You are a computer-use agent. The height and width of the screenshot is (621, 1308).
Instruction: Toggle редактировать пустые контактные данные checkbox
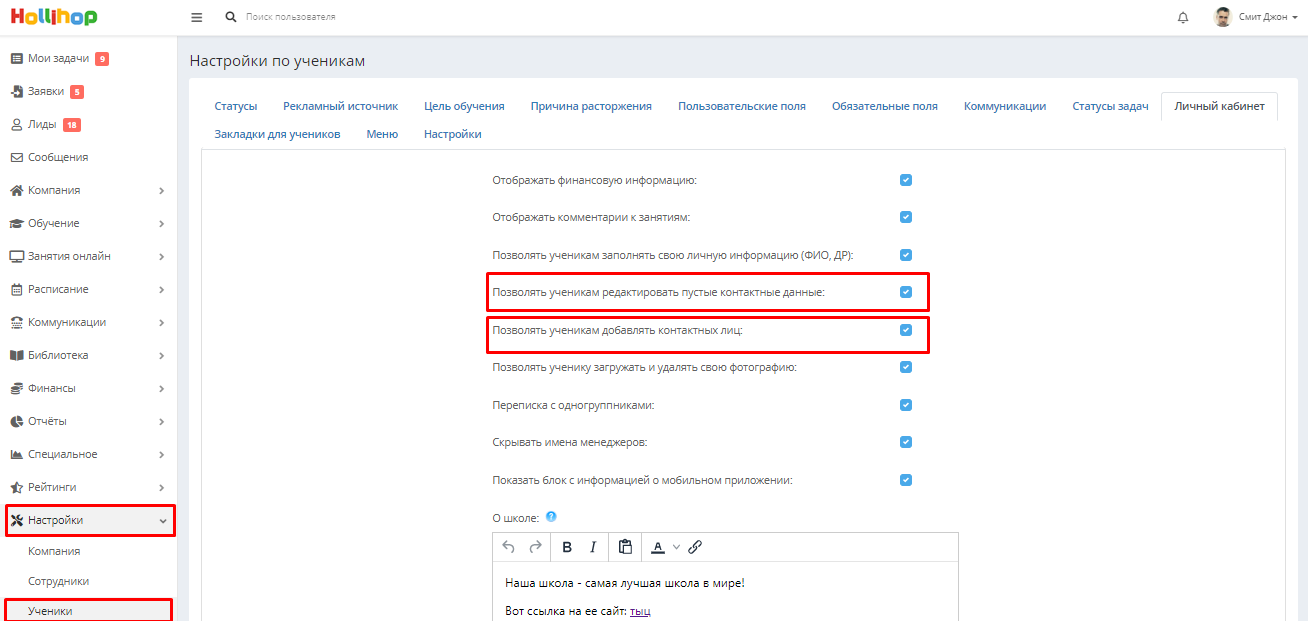[906, 292]
